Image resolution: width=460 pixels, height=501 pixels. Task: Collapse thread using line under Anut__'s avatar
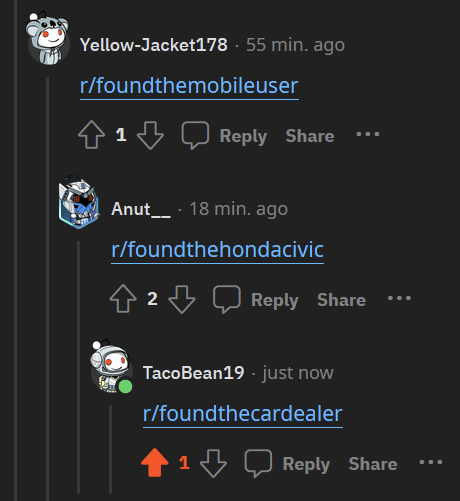click(79, 367)
